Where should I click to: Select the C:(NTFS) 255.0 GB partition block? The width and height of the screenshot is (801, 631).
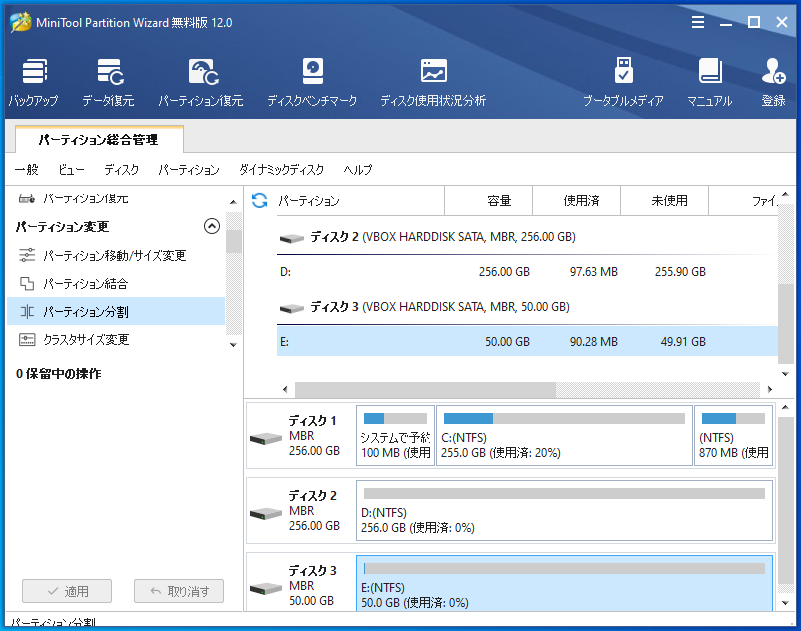[564, 436]
